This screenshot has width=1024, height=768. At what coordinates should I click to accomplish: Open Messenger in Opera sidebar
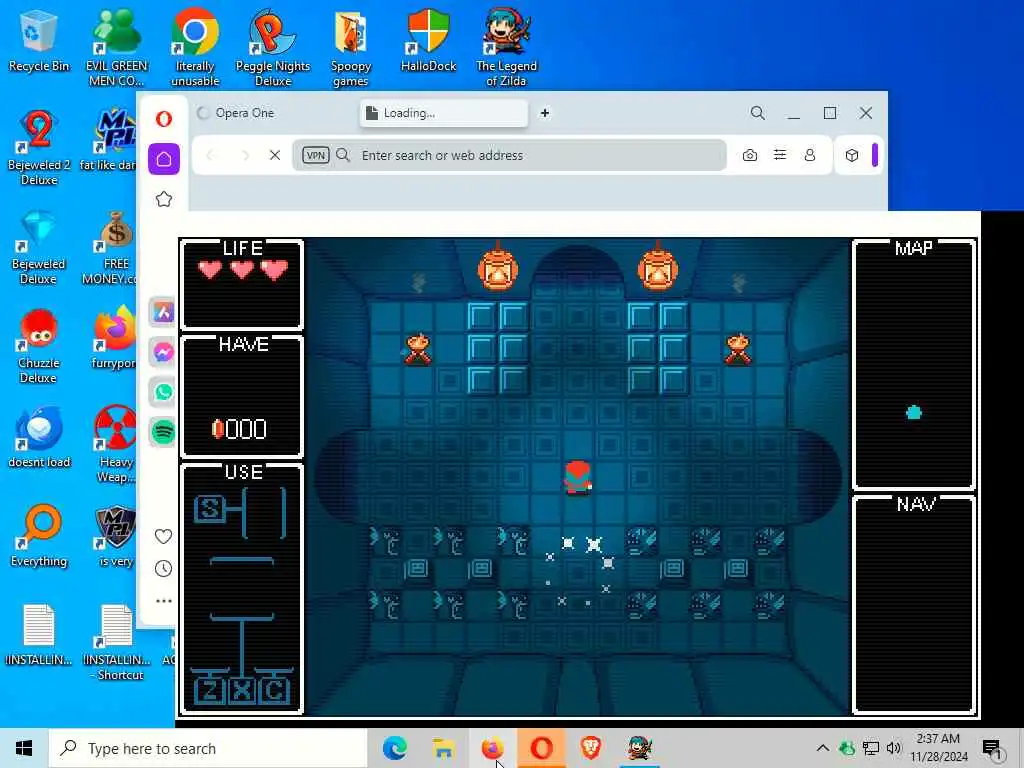pyautogui.click(x=163, y=352)
